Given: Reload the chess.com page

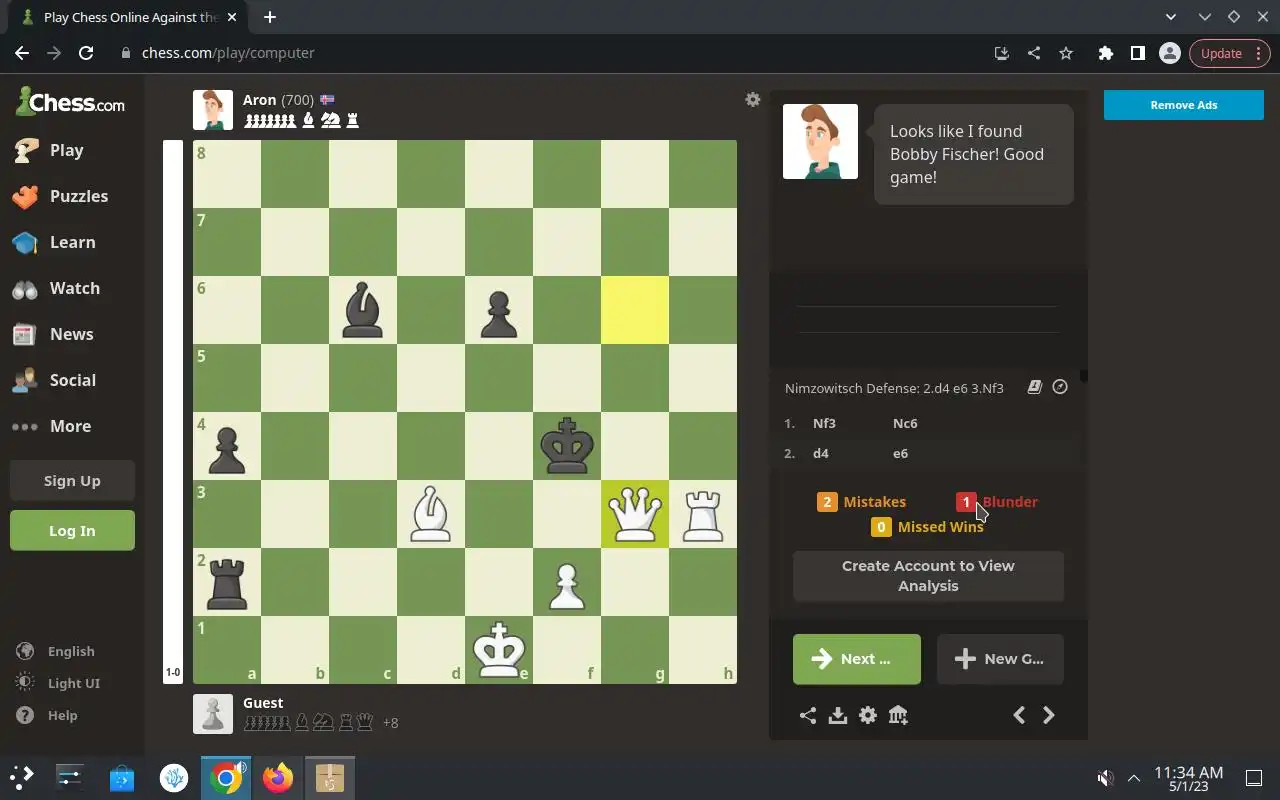Looking at the screenshot, I should click(x=86, y=53).
